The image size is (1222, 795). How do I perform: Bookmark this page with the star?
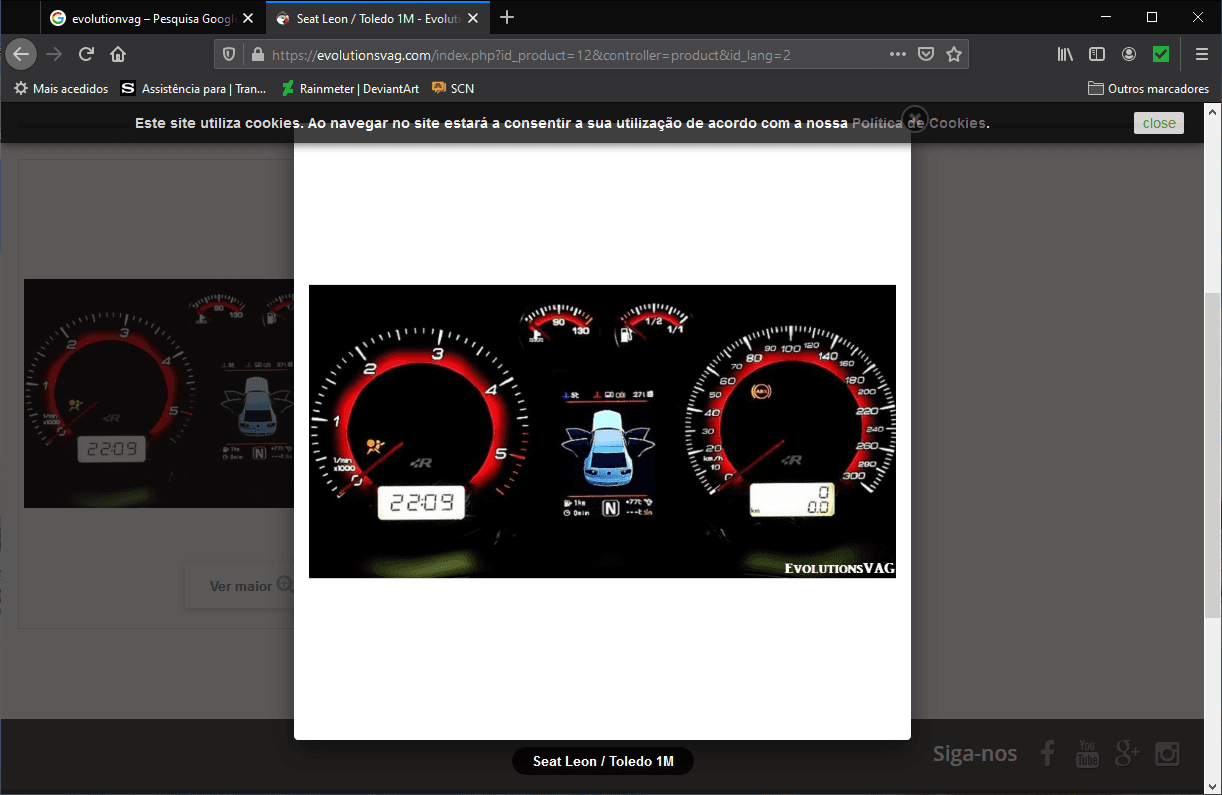954,54
